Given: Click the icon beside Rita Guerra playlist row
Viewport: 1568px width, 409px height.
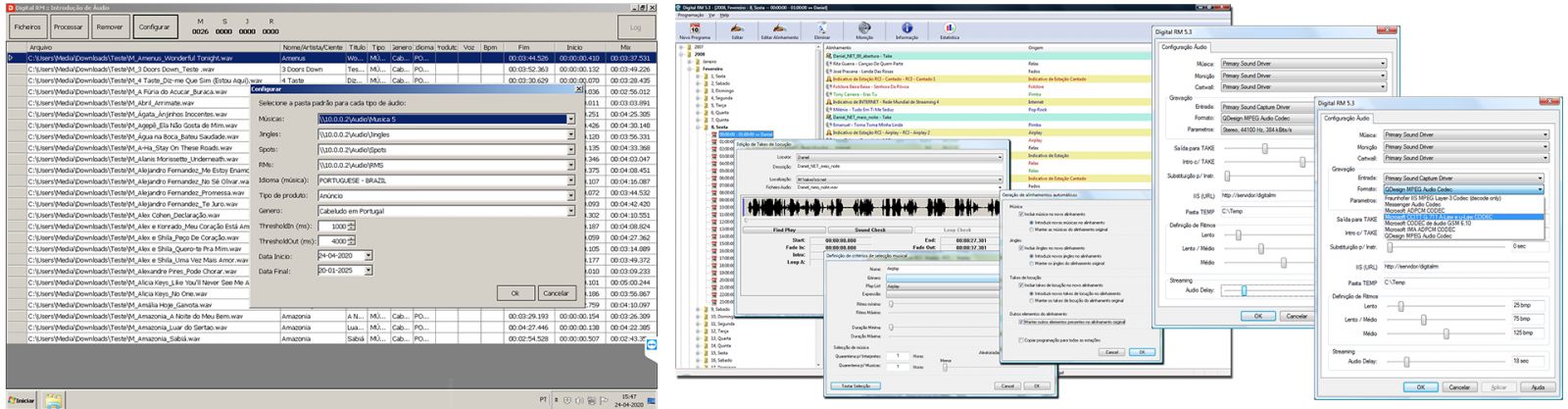Looking at the screenshot, I should click(x=829, y=64).
